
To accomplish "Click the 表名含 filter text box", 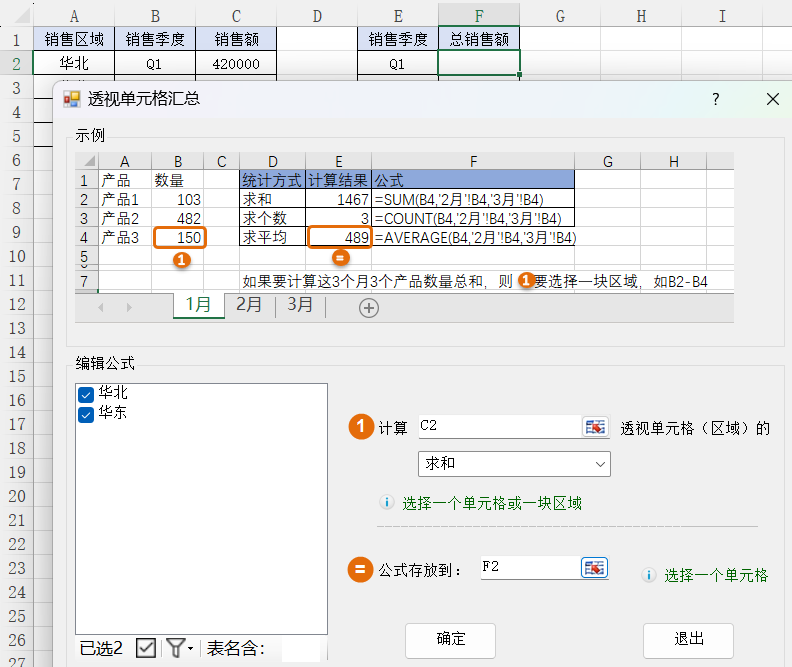I will tap(300, 649).
